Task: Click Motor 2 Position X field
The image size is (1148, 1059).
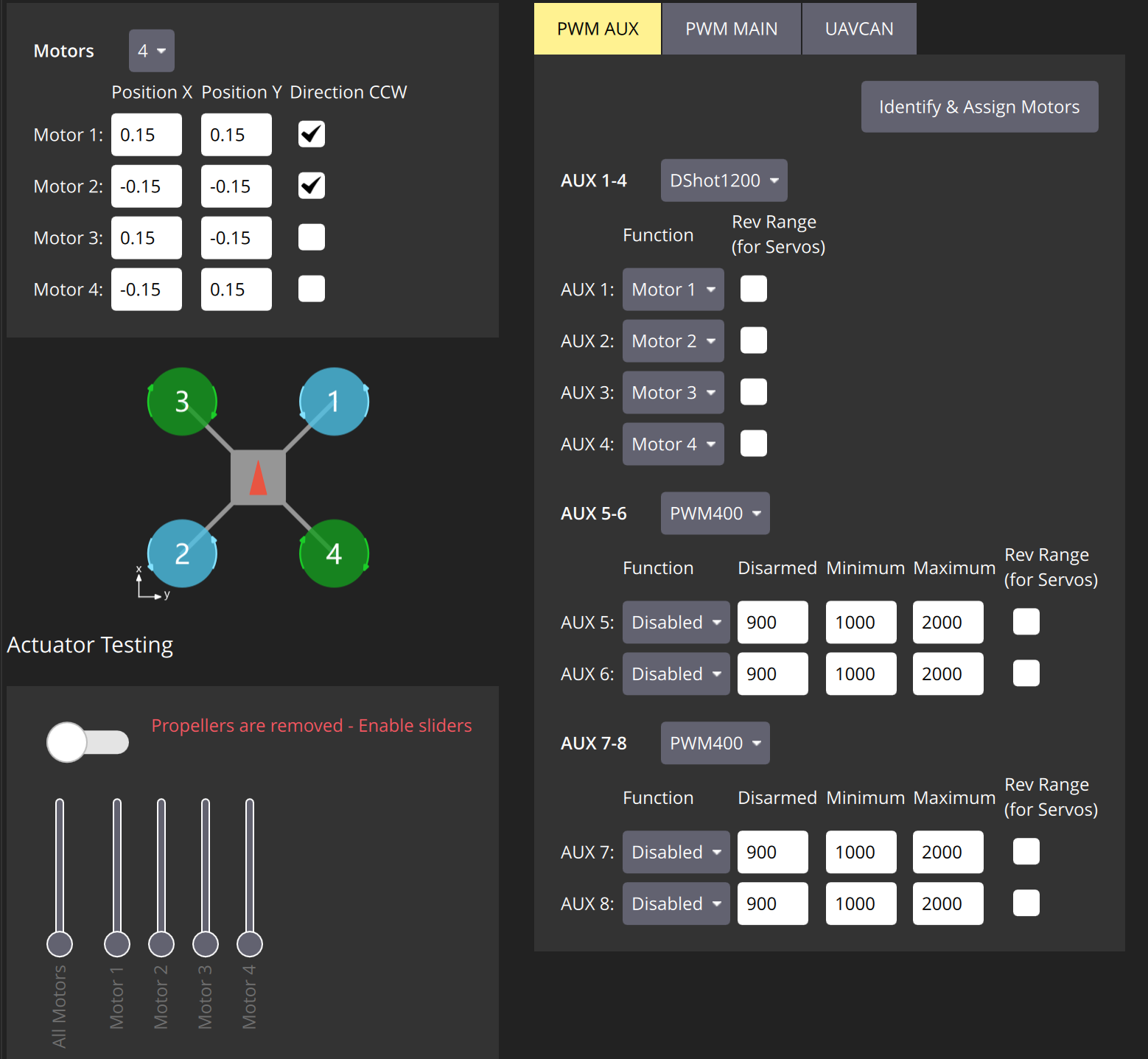Action: point(147,186)
